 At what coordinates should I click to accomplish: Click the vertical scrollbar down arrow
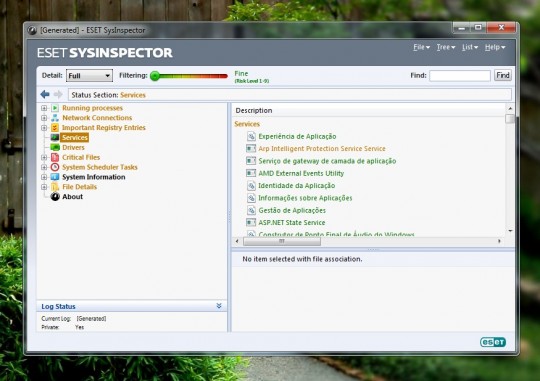[x=510, y=231]
